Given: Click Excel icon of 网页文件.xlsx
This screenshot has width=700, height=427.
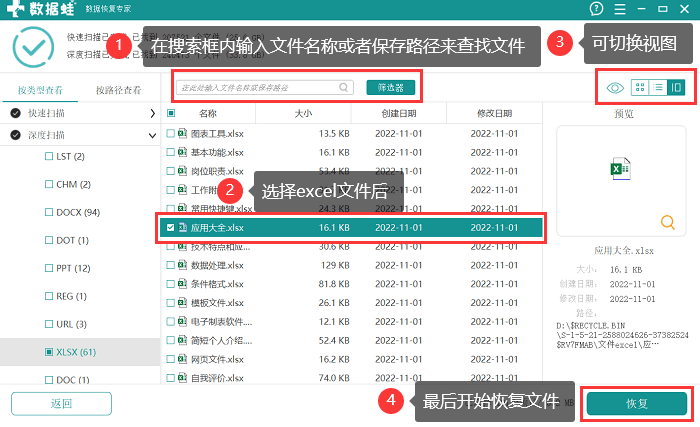Looking at the screenshot, I should [182, 359].
